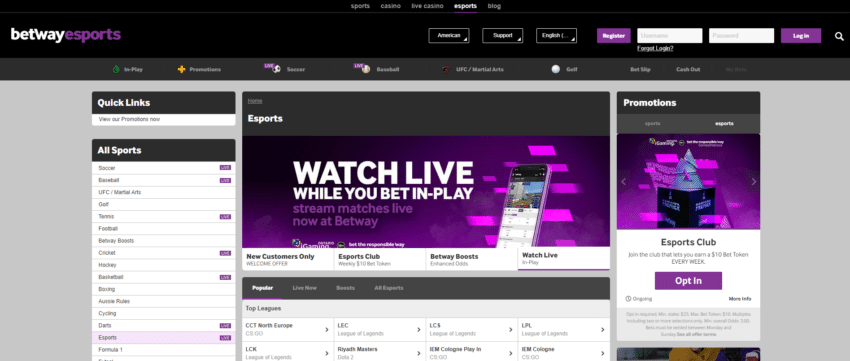Switch to the Live Now tab
Image resolution: width=850 pixels, height=361 pixels.
point(304,288)
